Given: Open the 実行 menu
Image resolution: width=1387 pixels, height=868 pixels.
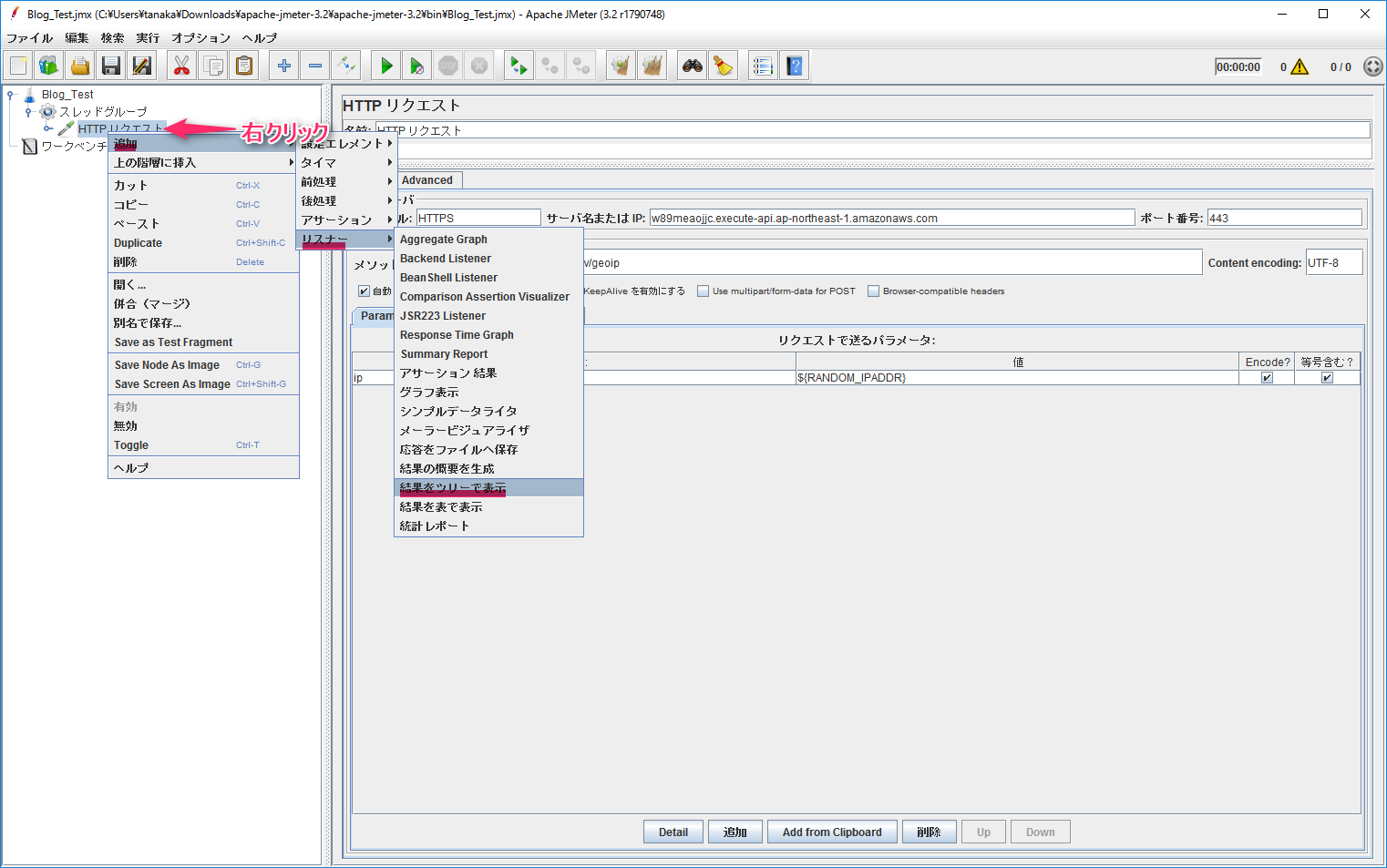Looking at the screenshot, I should [148, 38].
